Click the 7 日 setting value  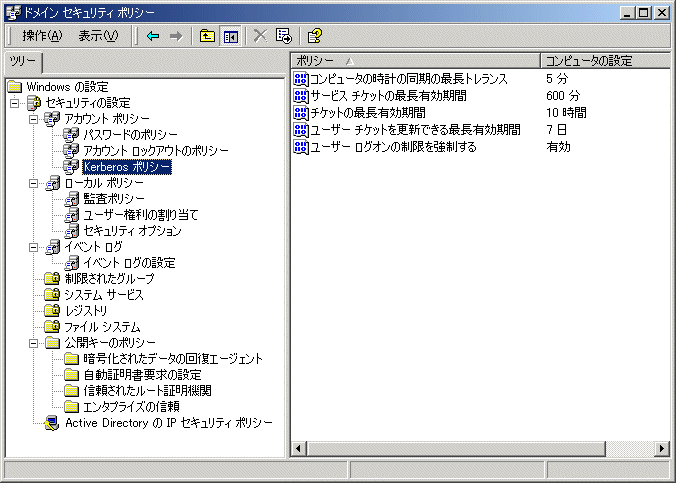click(x=556, y=130)
